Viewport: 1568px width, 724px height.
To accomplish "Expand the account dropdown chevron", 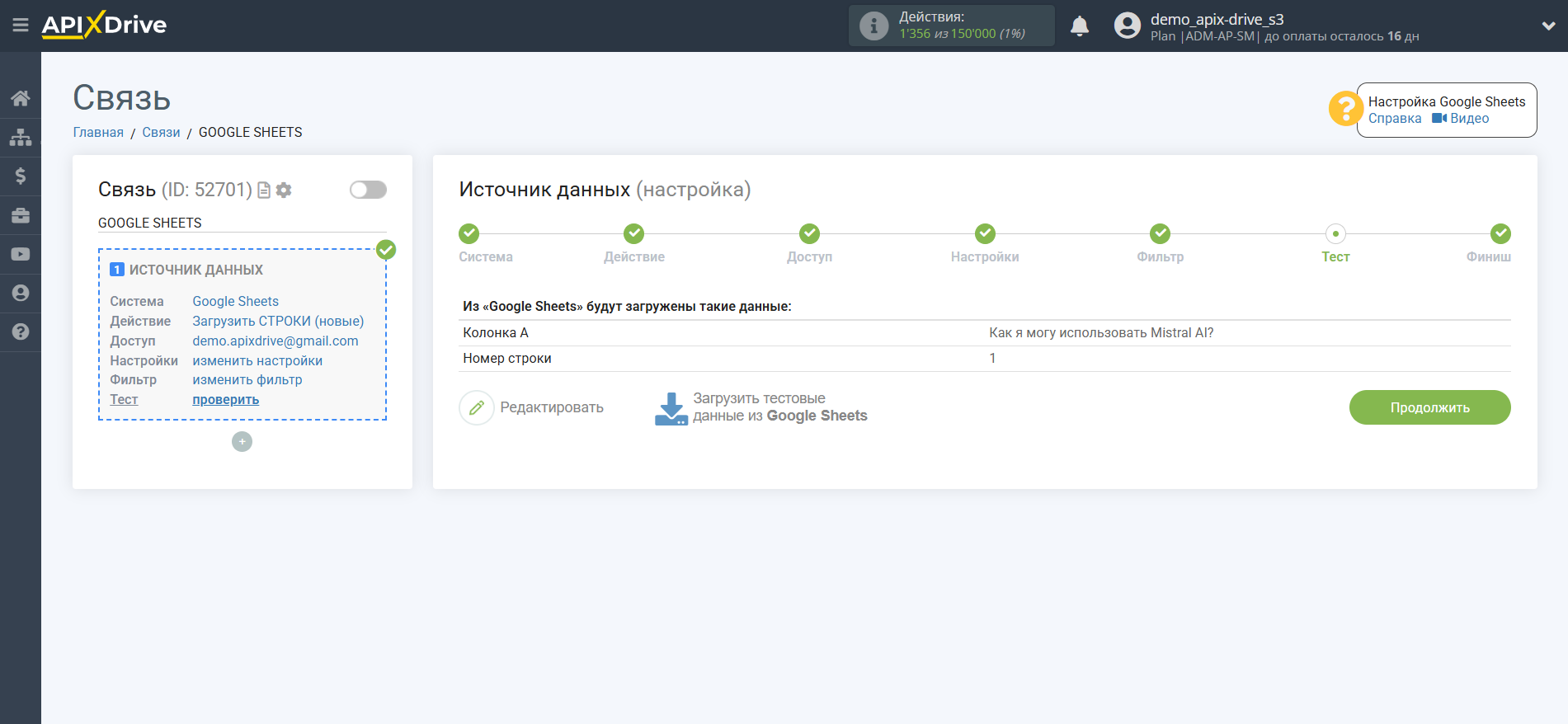I will click(1548, 26).
